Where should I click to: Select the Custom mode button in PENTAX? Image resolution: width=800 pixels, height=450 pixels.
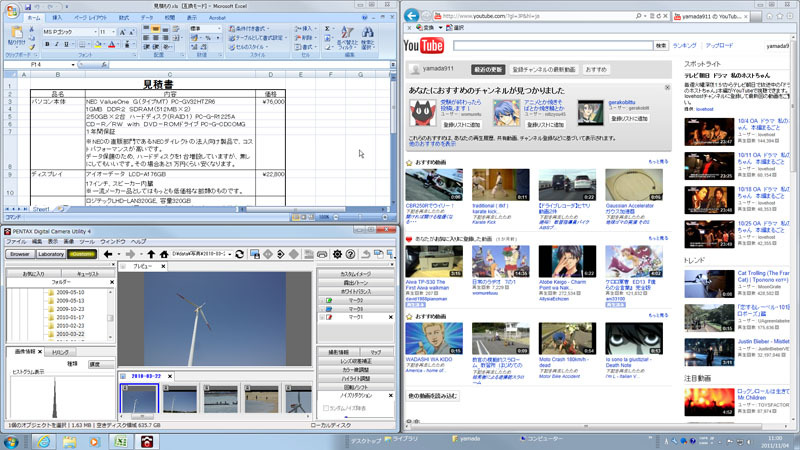point(82,254)
